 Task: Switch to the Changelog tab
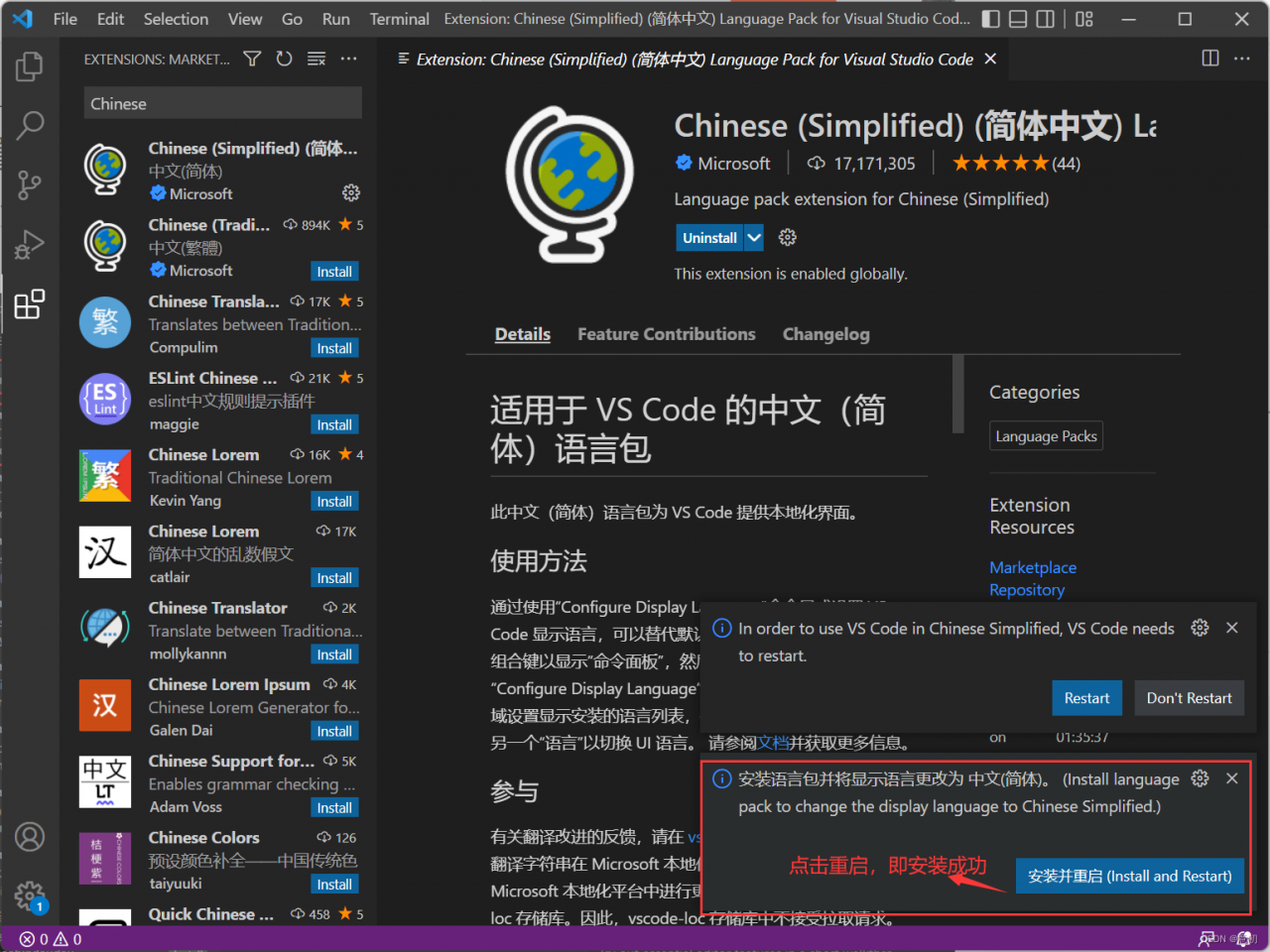pyautogui.click(x=826, y=334)
